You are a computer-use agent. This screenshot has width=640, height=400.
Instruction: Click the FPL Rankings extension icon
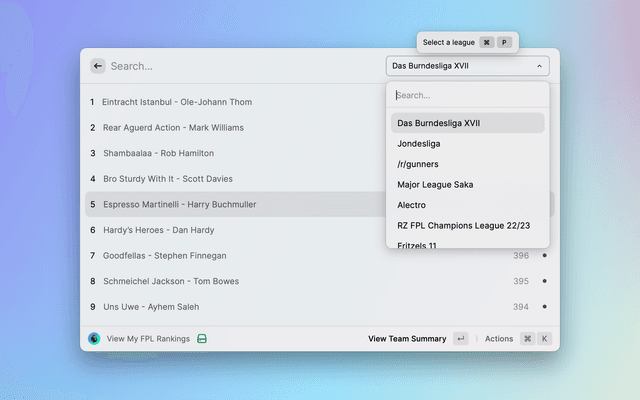[94, 339]
